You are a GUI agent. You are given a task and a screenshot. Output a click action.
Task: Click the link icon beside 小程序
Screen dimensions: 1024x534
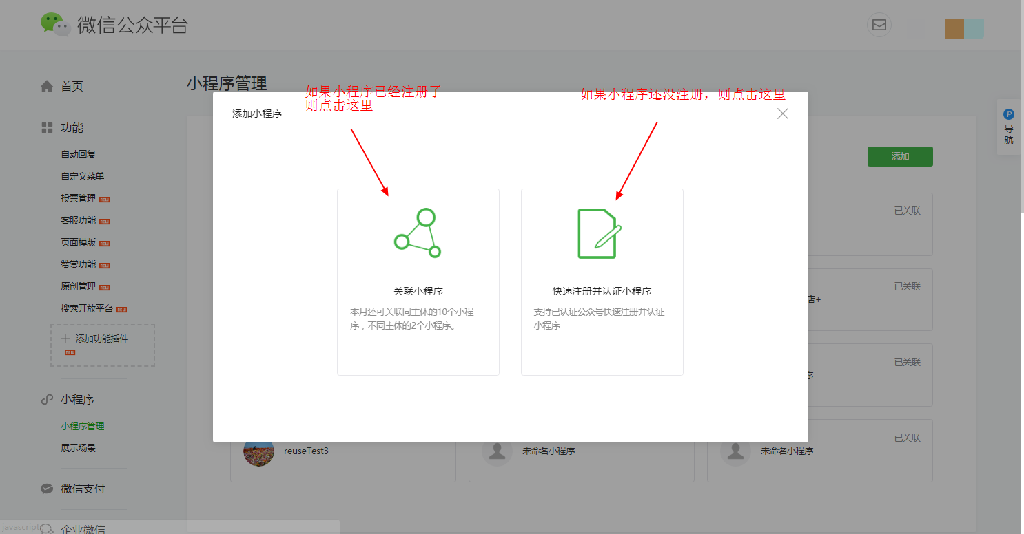46,399
